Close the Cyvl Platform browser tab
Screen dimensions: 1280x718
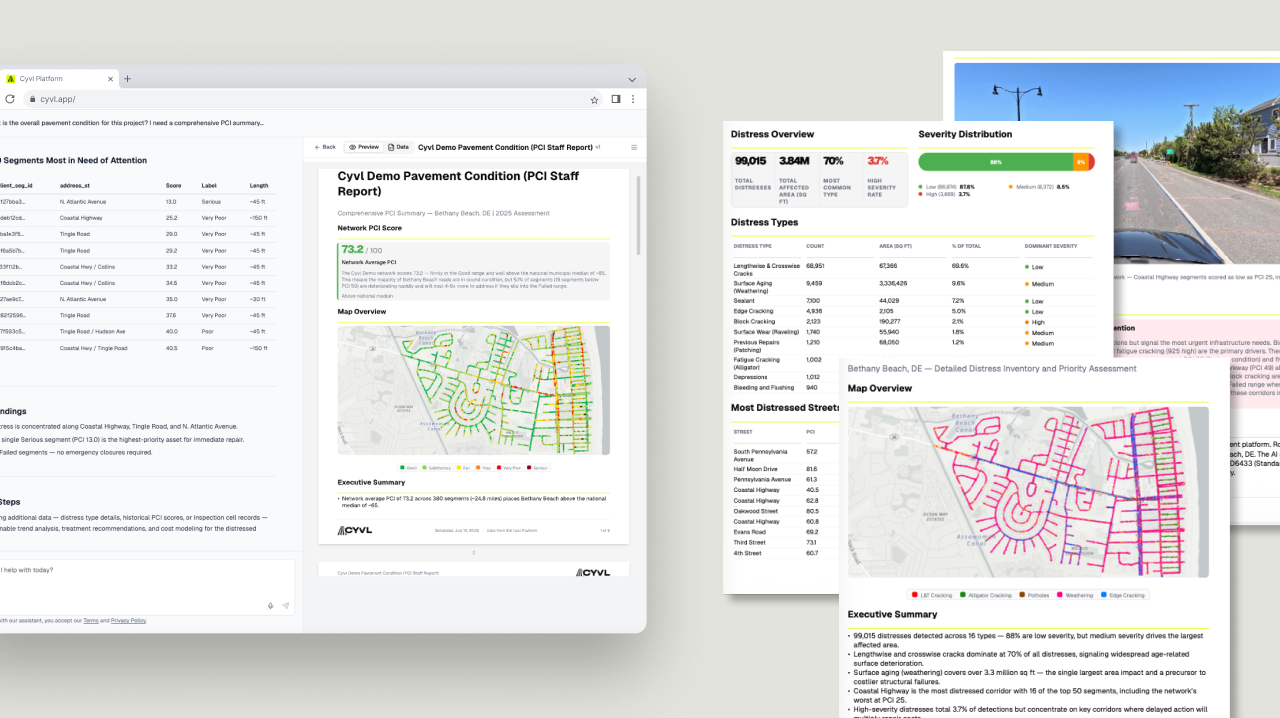point(110,78)
